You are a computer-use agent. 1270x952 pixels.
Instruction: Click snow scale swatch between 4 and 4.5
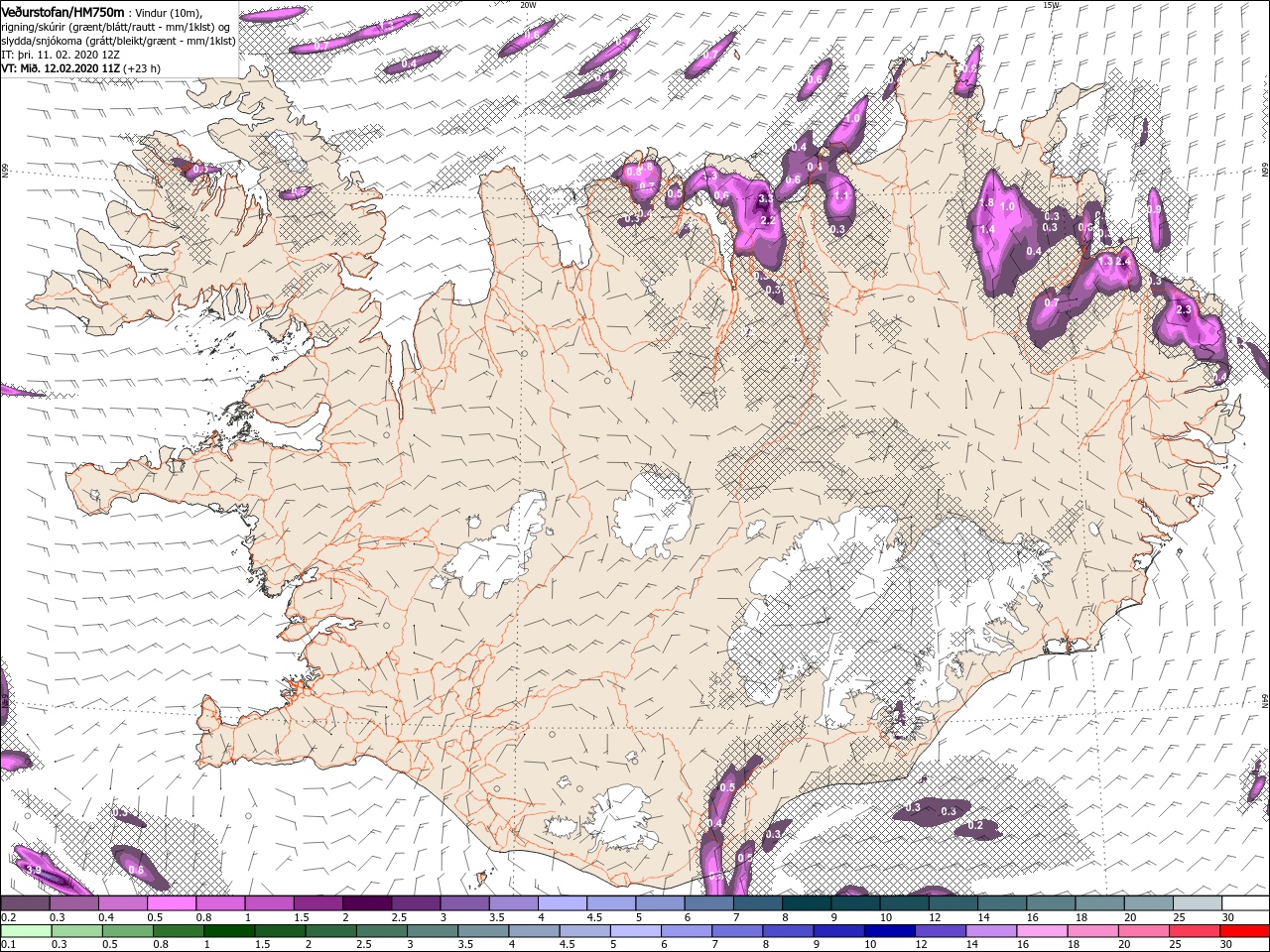pyautogui.click(x=563, y=903)
